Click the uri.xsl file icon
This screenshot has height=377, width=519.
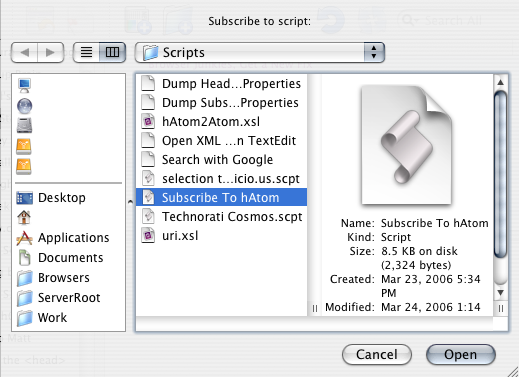click(148, 235)
